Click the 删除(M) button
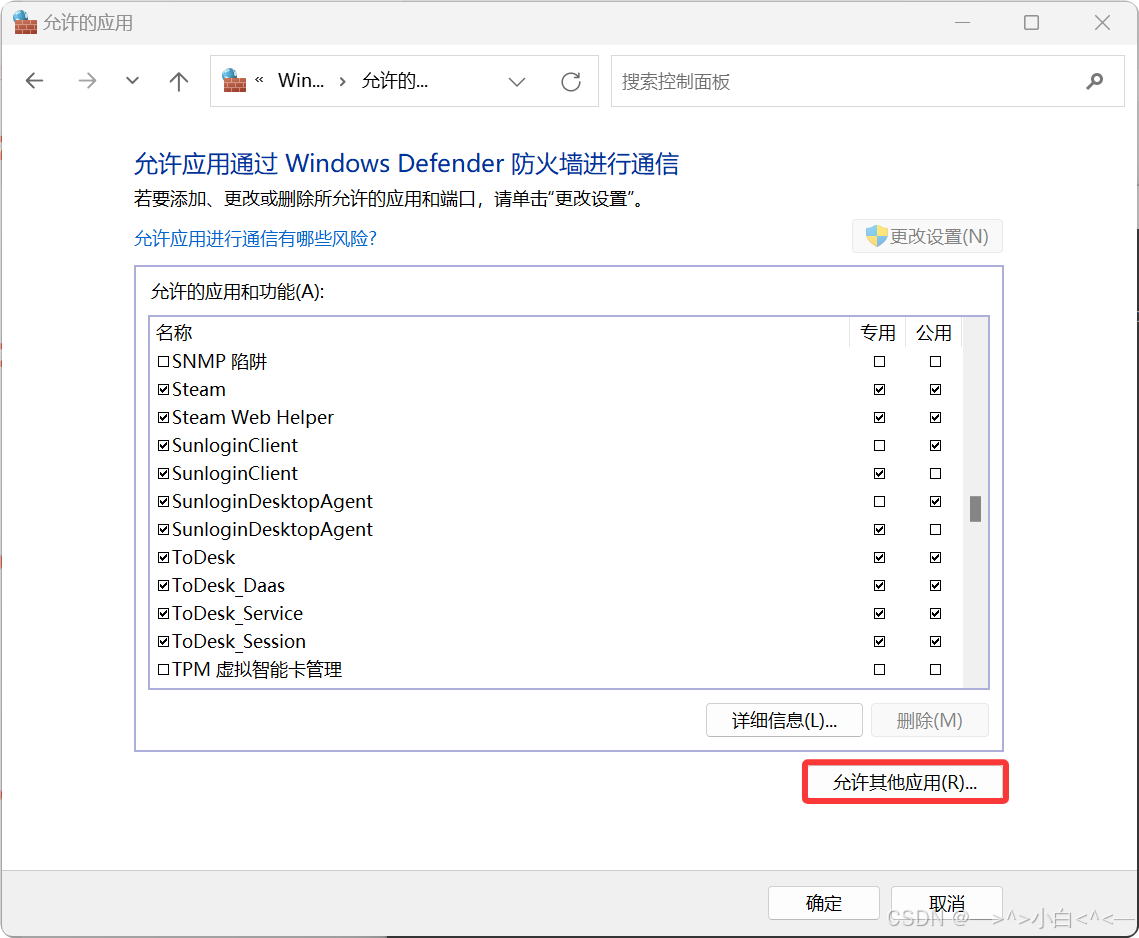This screenshot has height=938, width=1139. click(930, 720)
